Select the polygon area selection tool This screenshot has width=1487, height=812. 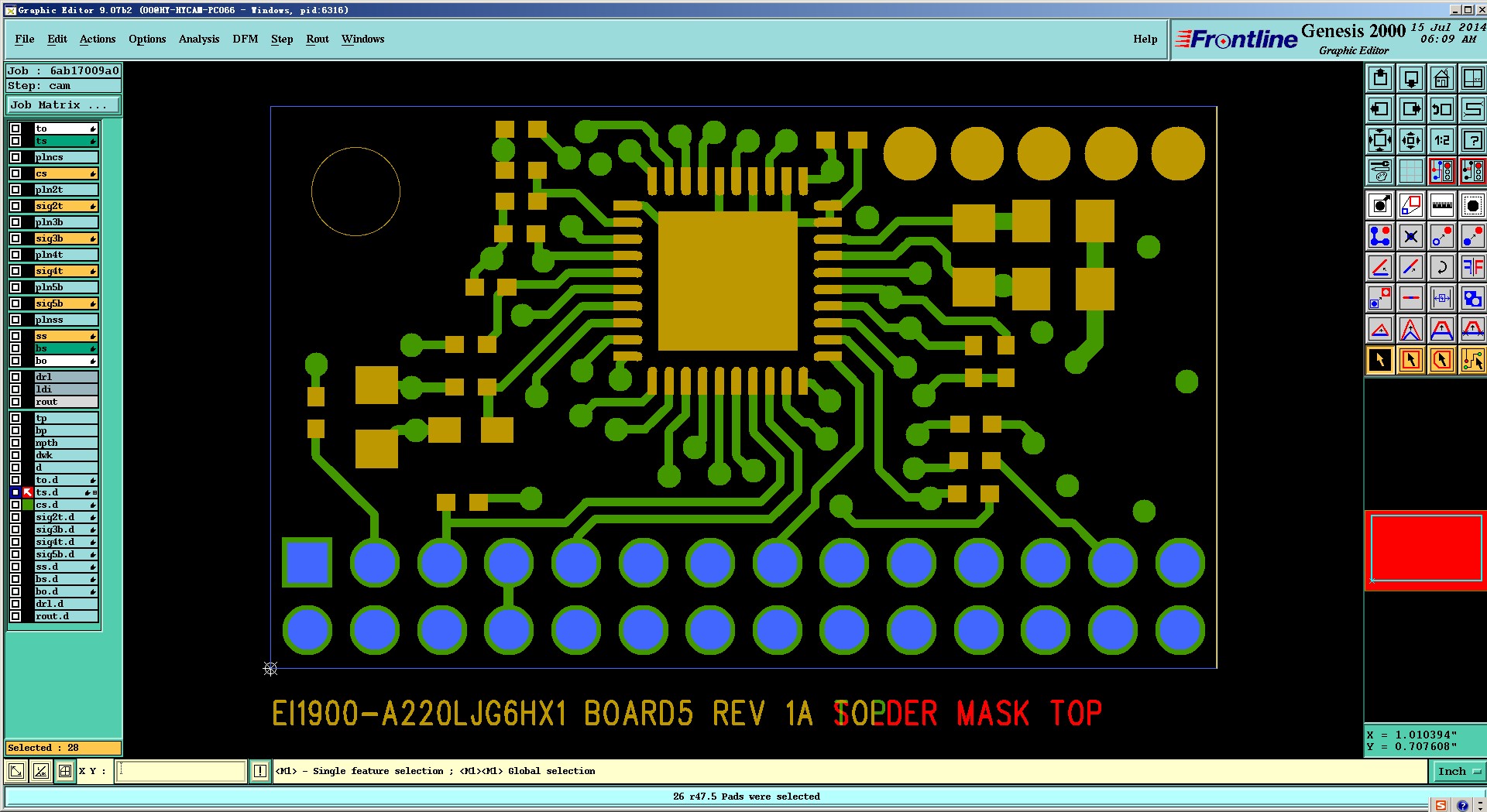1442,360
